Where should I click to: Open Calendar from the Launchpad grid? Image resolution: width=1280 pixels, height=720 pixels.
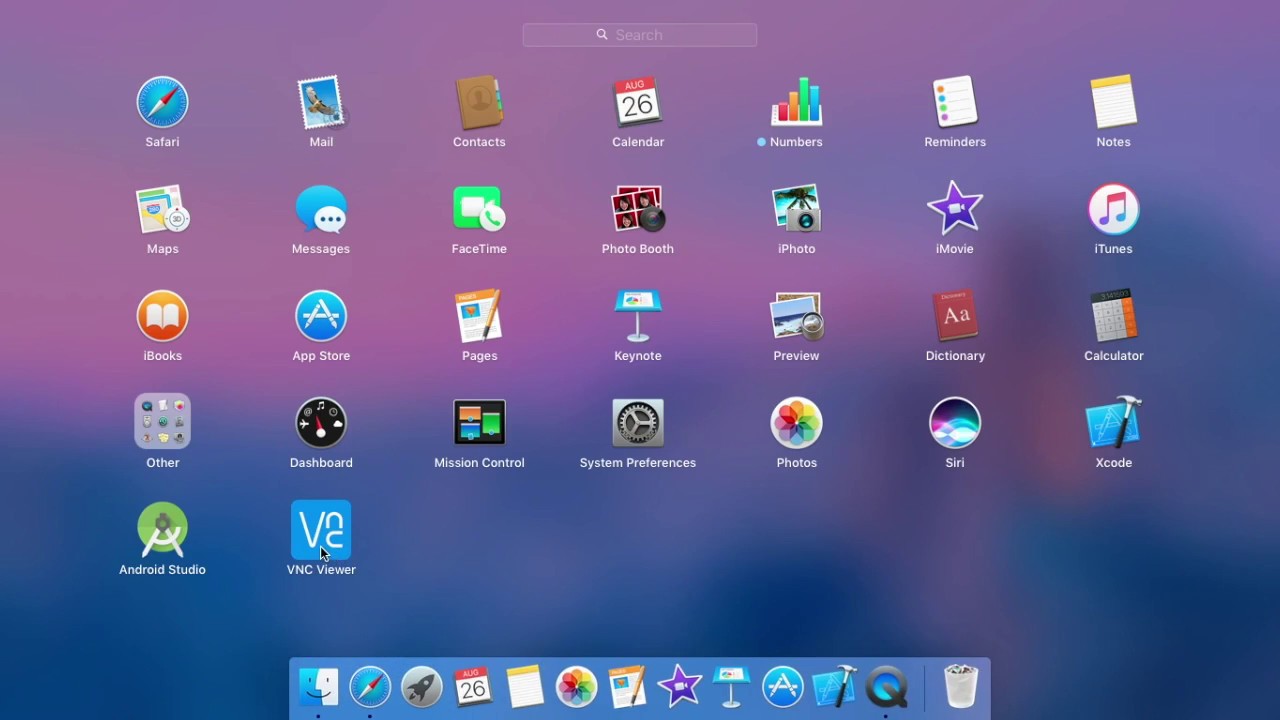pos(638,103)
